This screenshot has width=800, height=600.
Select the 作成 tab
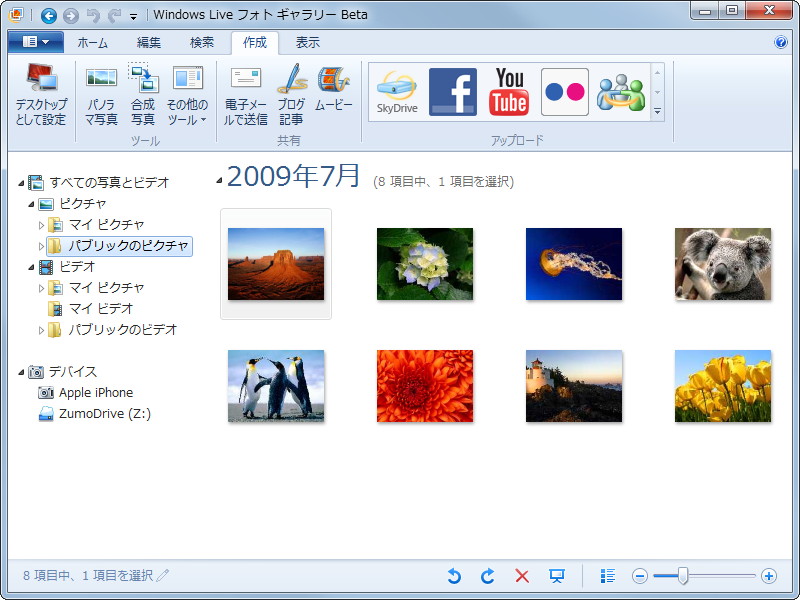coord(255,43)
